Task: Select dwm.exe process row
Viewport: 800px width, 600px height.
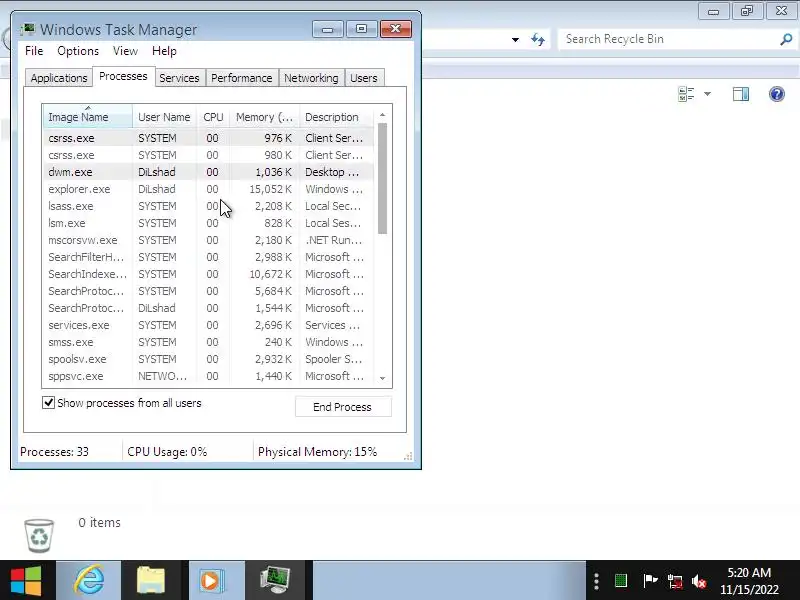Action: pos(208,172)
